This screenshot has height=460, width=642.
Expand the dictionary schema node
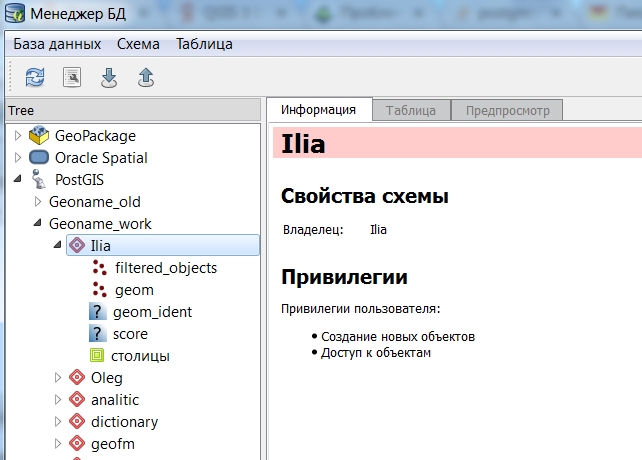(58, 422)
